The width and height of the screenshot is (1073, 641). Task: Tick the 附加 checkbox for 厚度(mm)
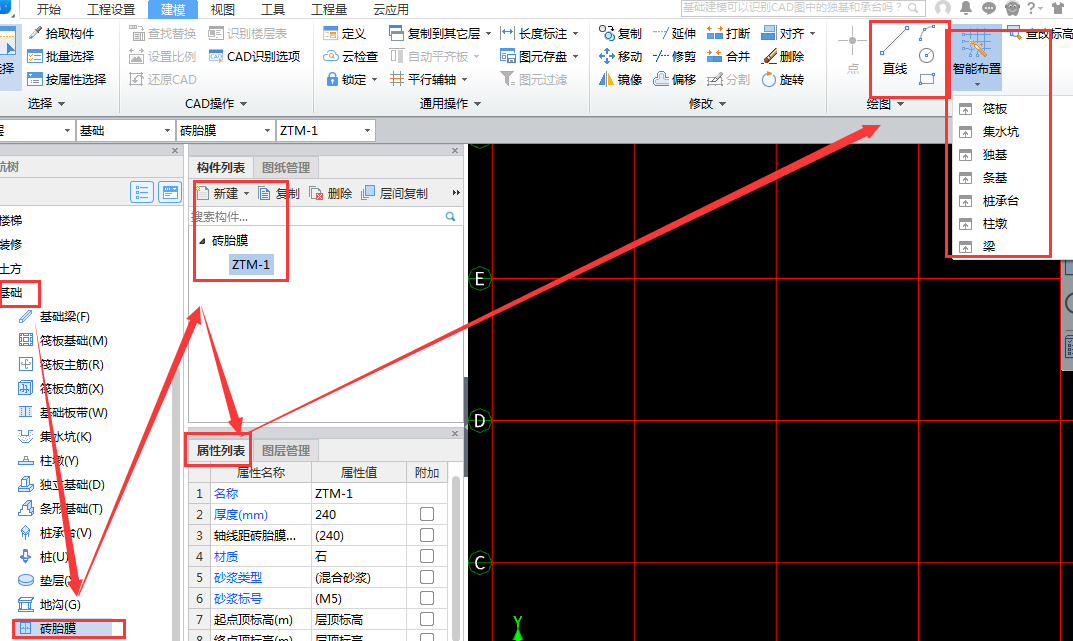click(x=427, y=514)
